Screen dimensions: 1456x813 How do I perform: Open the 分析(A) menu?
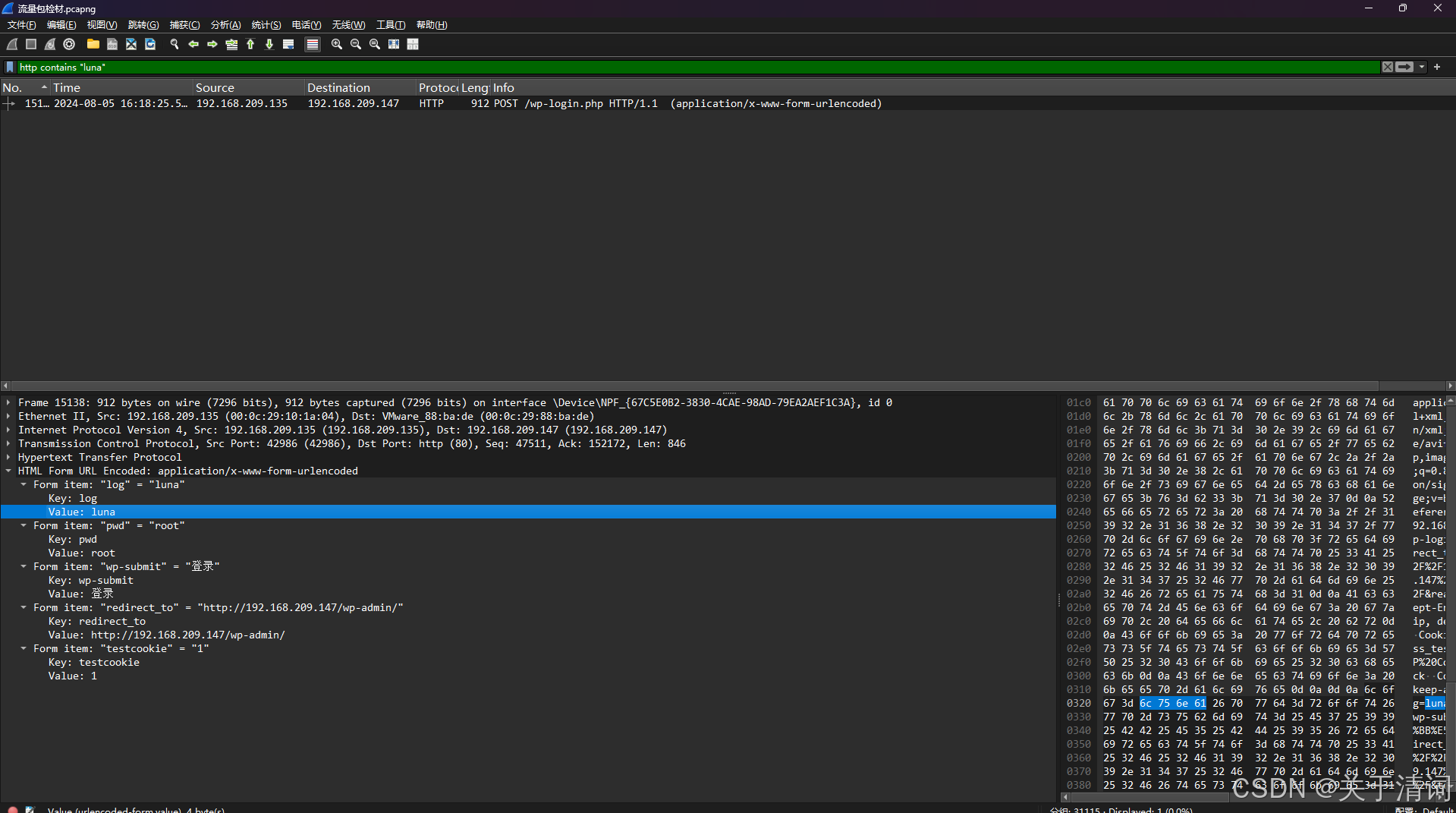coord(225,25)
